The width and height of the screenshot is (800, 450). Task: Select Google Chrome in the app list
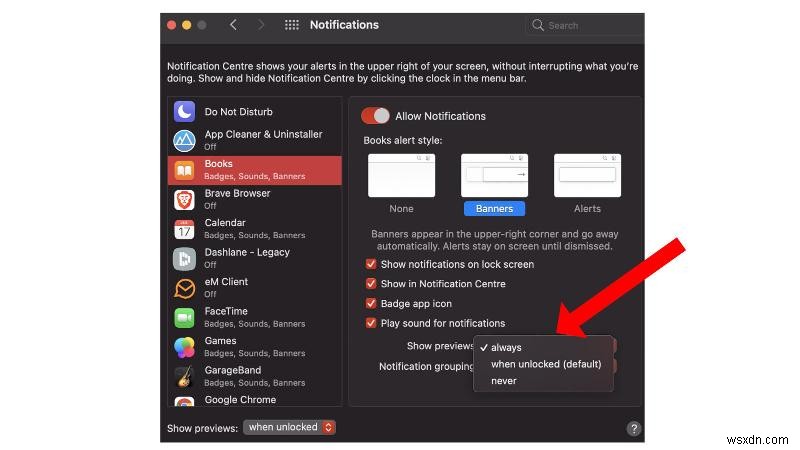(x=255, y=400)
